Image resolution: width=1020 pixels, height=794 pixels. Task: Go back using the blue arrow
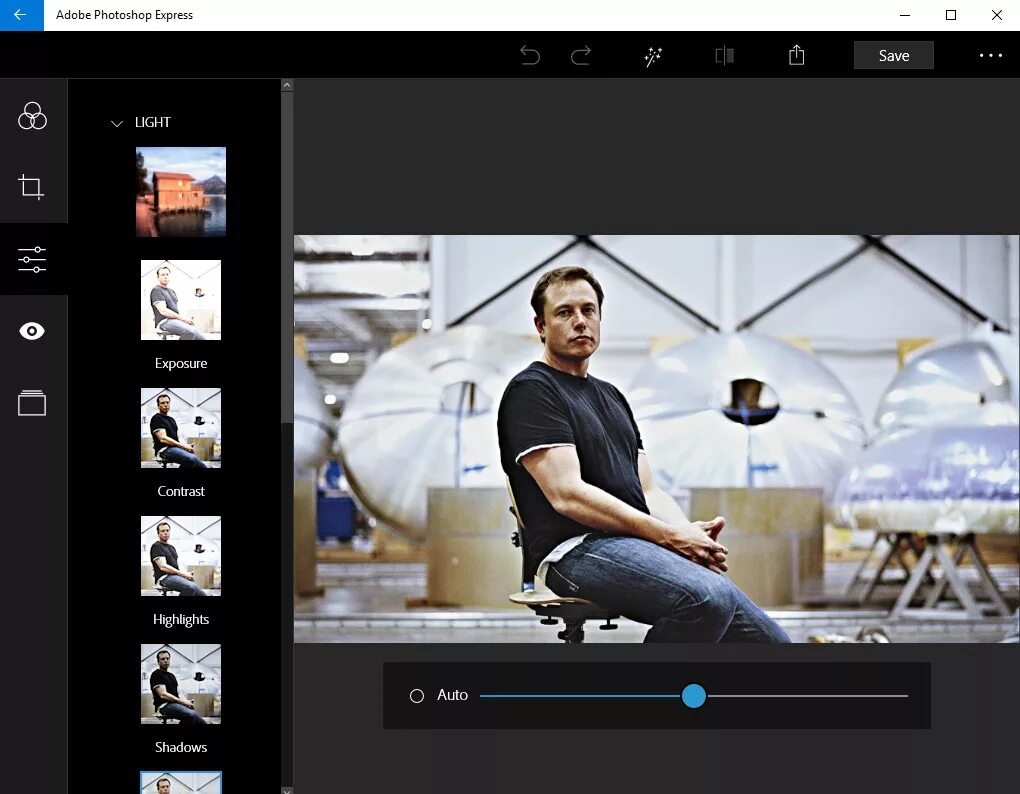pyautogui.click(x=21, y=15)
